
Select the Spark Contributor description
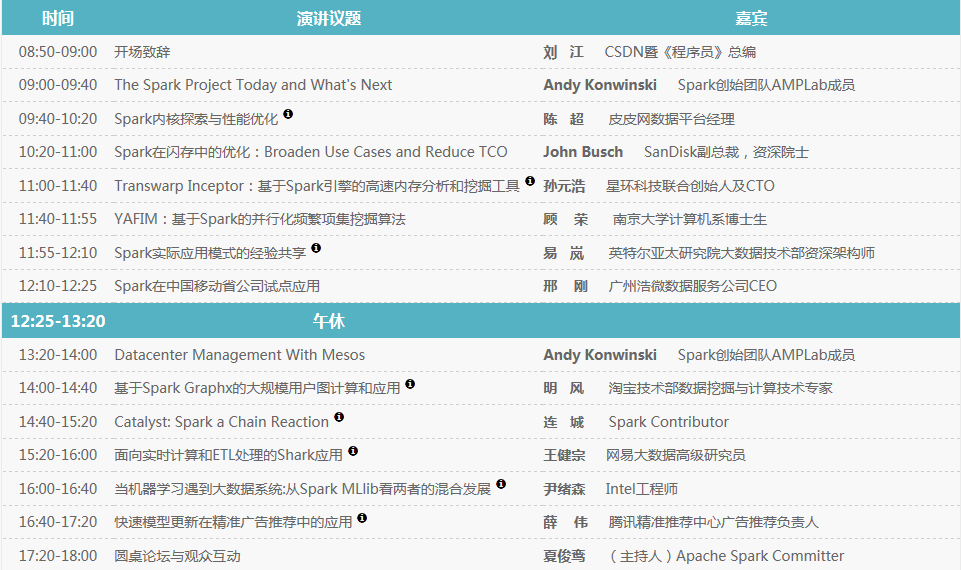point(669,422)
